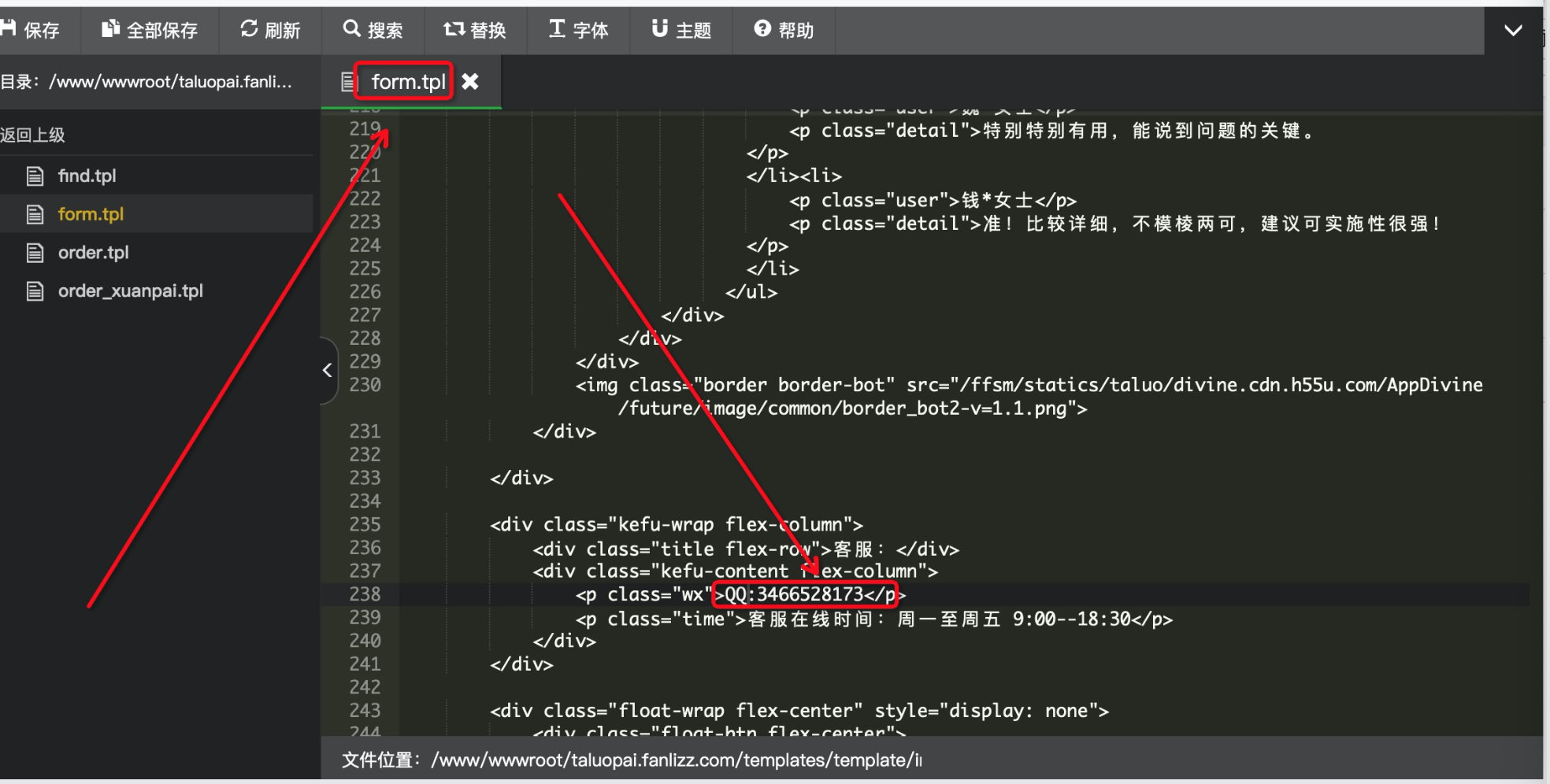Close the form.tpl tab
The width and height of the screenshot is (1550, 784).
click(x=470, y=81)
